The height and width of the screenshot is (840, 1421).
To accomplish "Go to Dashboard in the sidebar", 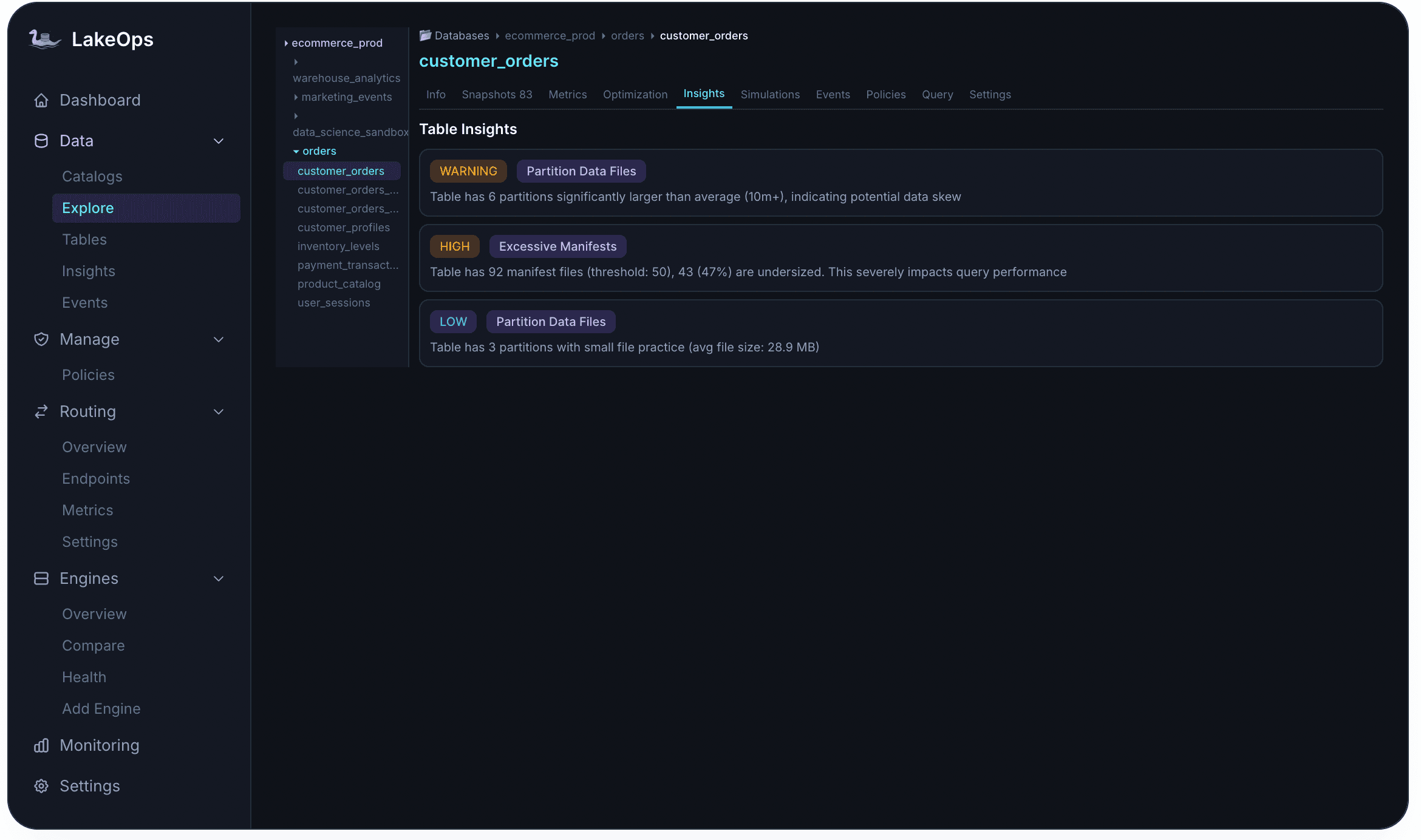I will 100,100.
